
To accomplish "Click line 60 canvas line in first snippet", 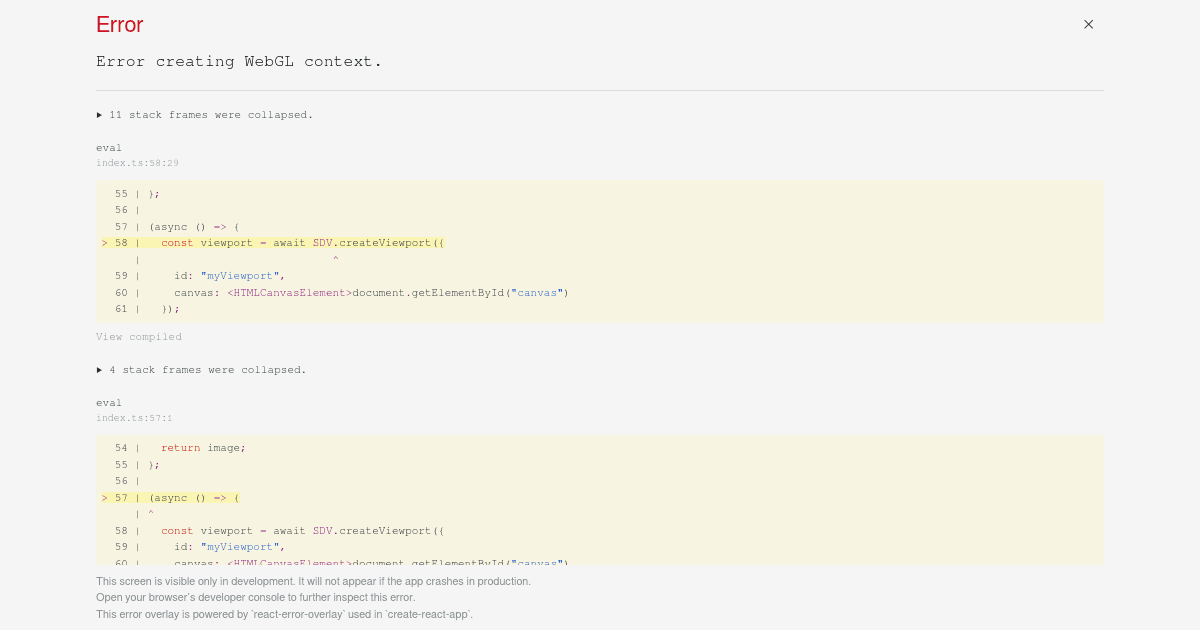I will pos(341,293).
